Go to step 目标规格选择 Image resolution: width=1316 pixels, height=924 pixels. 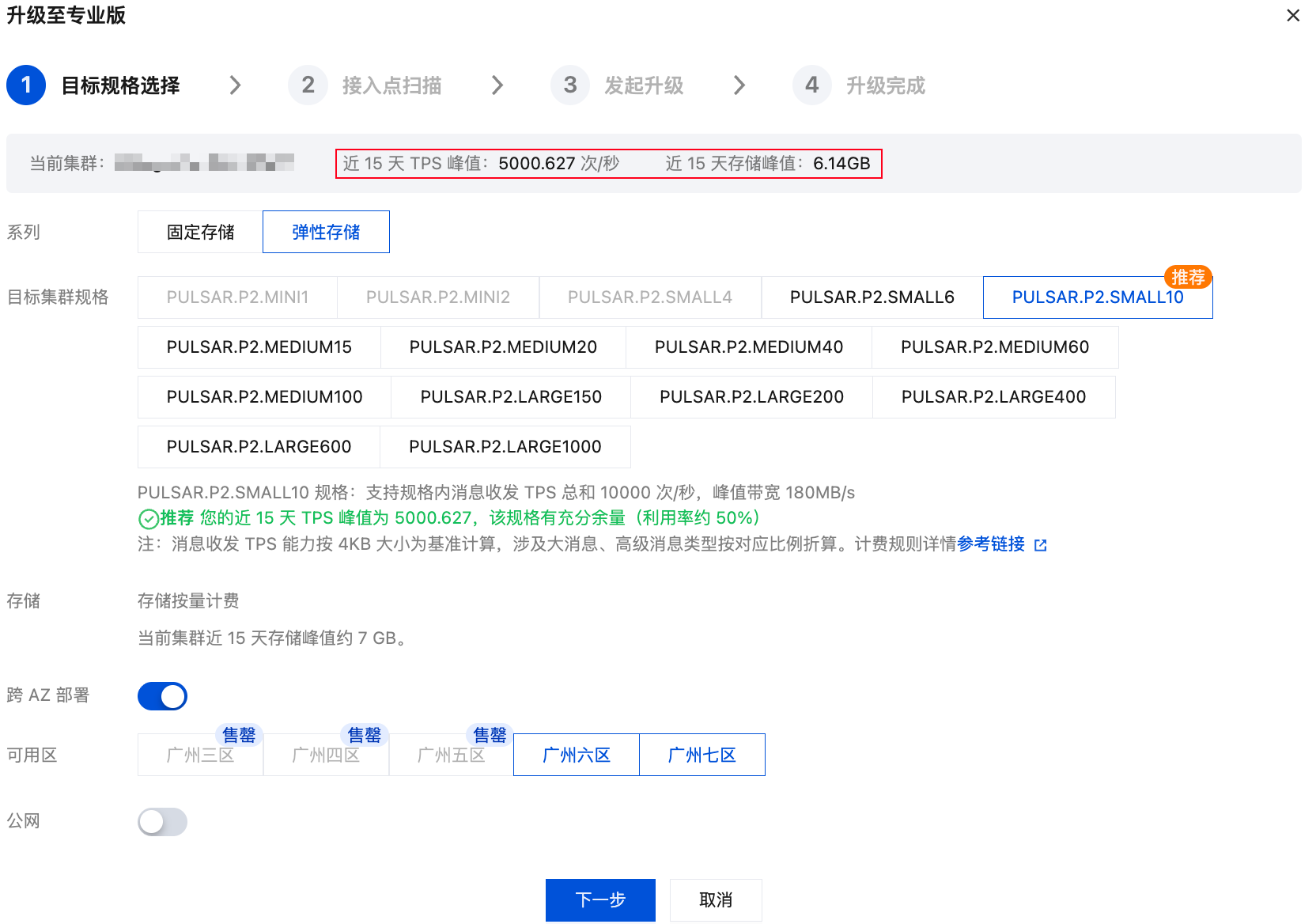[121, 85]
